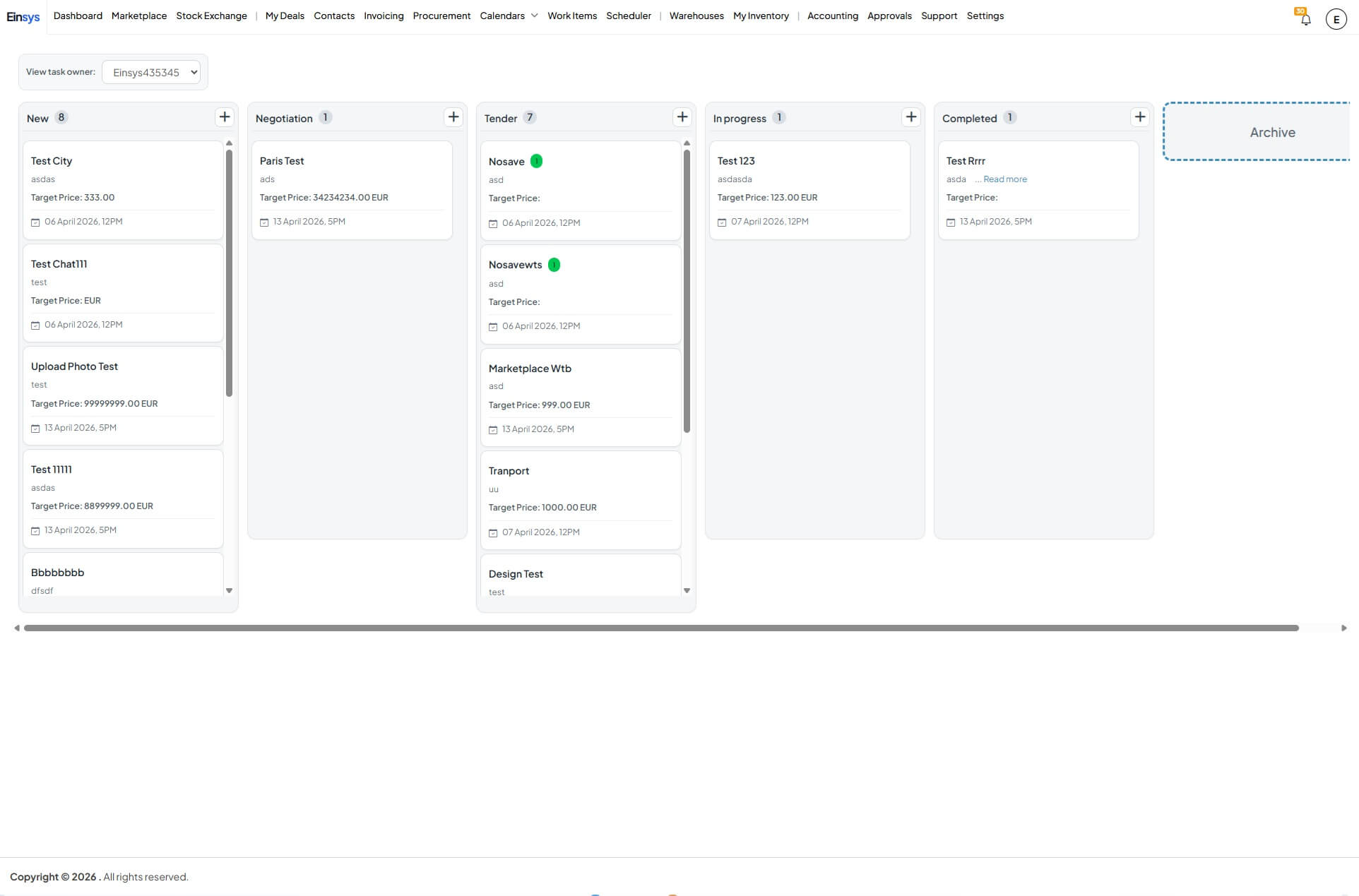Add a card to Tender column
The height and width of the screenshot is (896, 1359).
682,117
